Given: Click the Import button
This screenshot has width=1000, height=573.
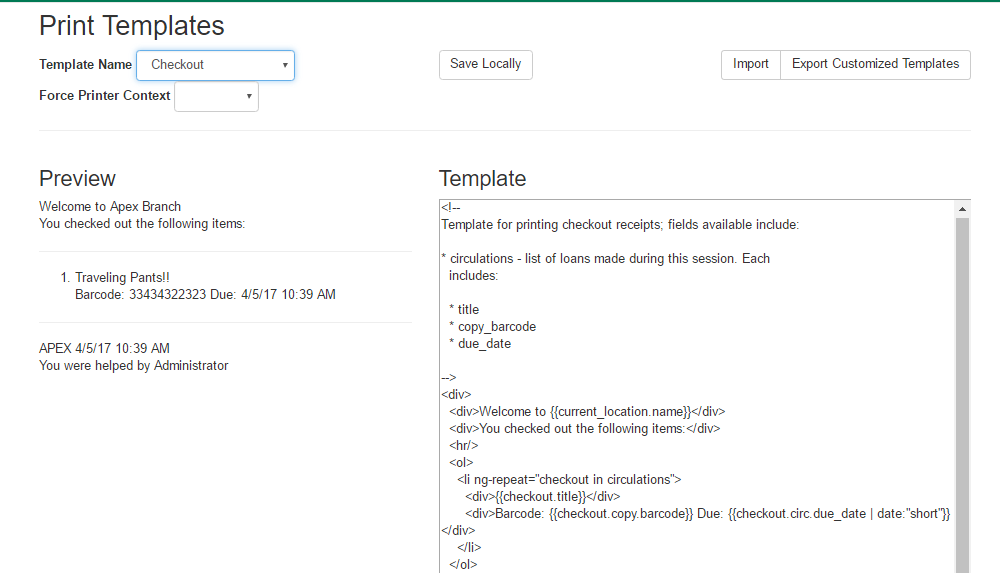Looking at the screenshot, I should point(750,64).
